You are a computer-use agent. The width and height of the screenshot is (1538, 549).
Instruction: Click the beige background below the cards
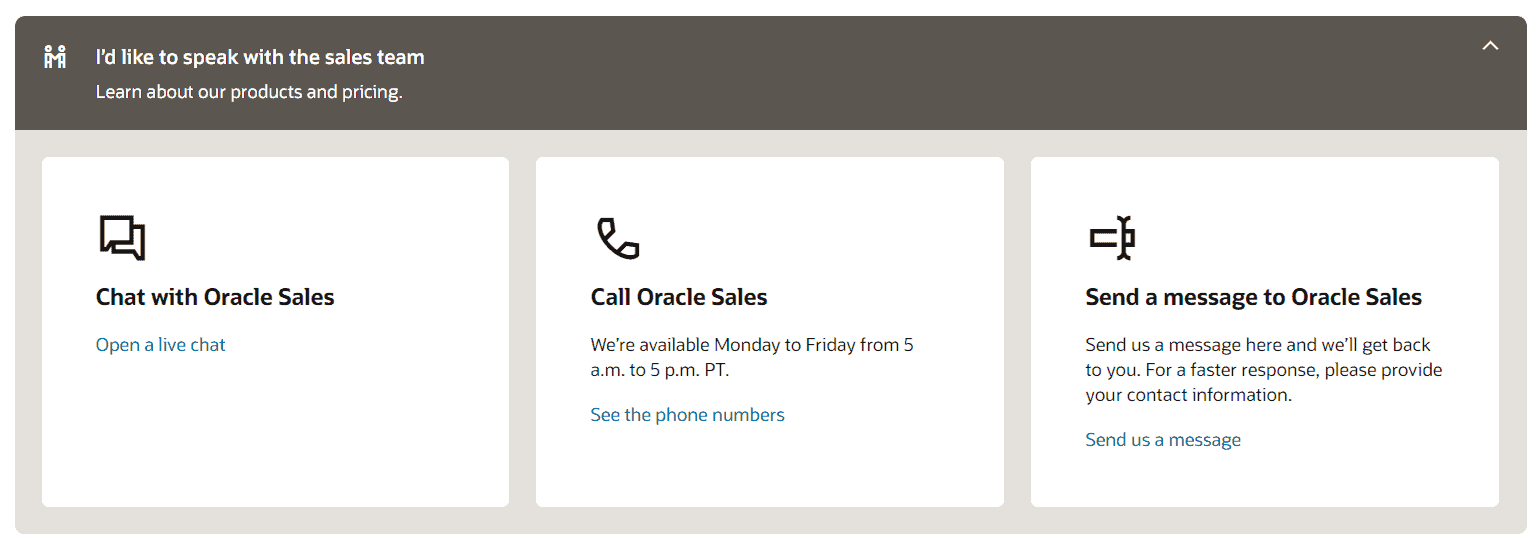point(770,520)
